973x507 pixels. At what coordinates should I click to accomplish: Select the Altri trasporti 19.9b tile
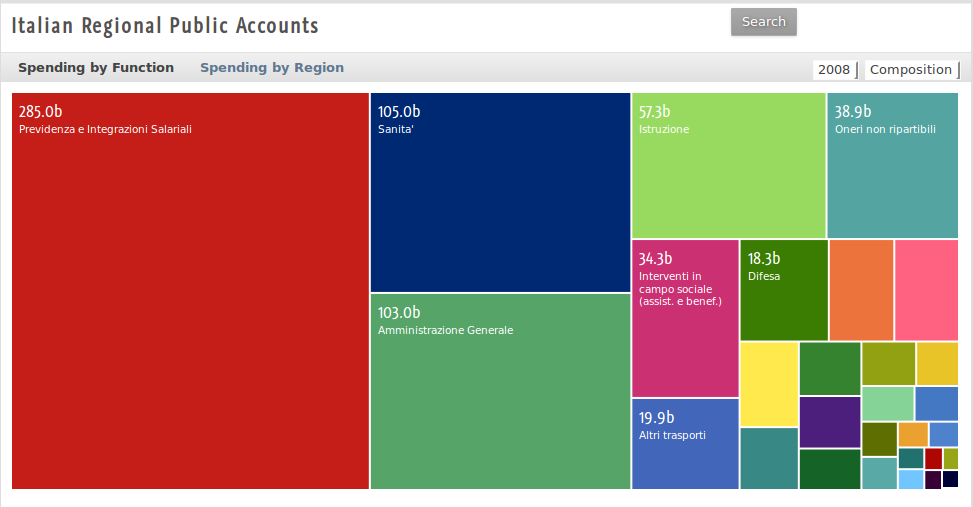685,444
